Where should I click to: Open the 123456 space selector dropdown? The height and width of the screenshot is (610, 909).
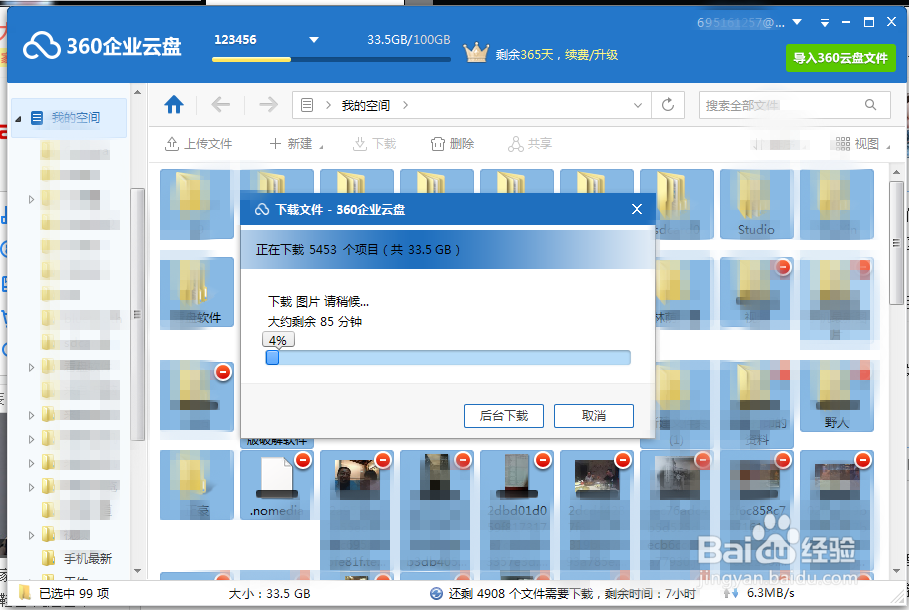point(314,40)
